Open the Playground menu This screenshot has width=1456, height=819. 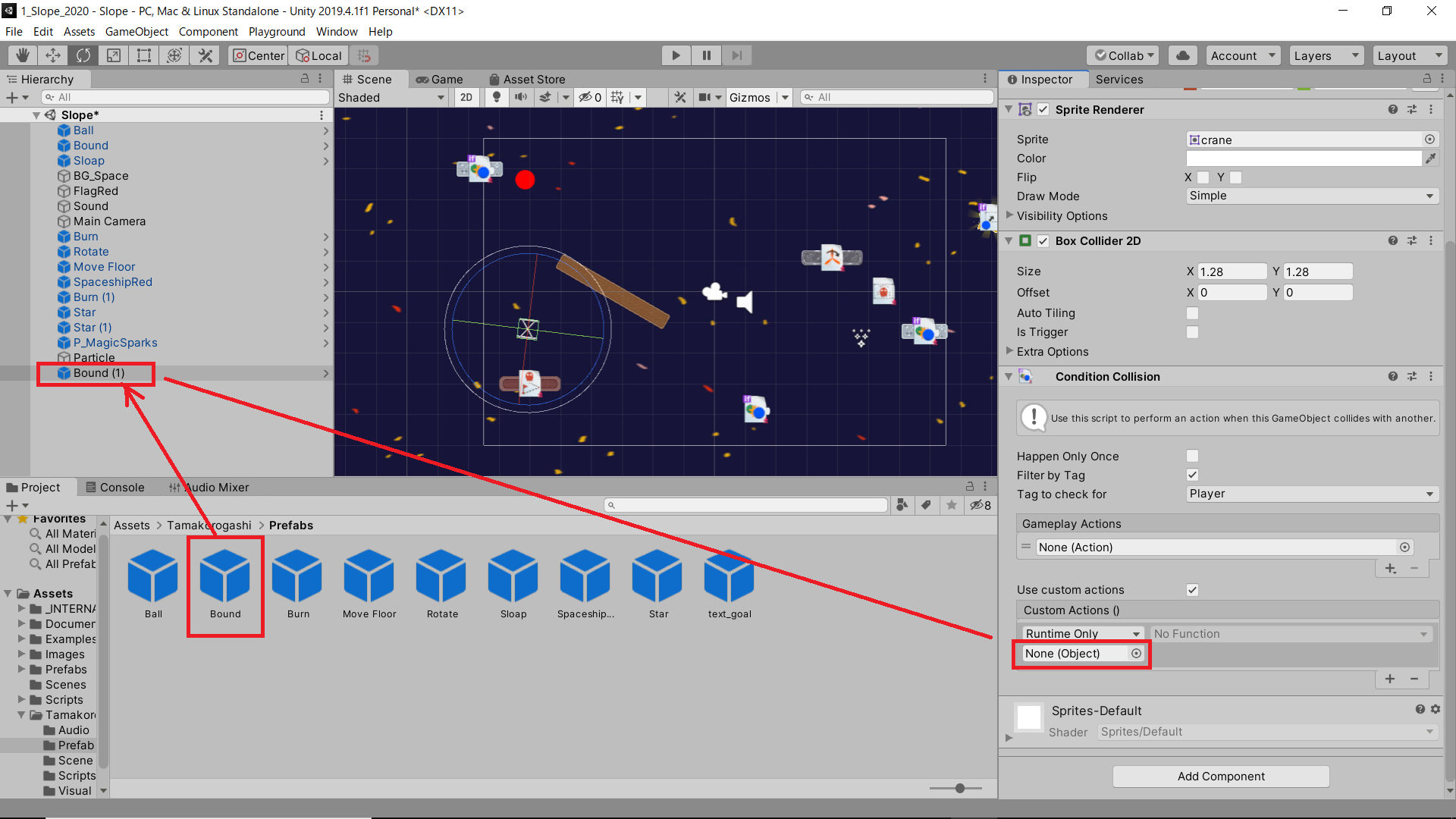click(x=276, y=32)
